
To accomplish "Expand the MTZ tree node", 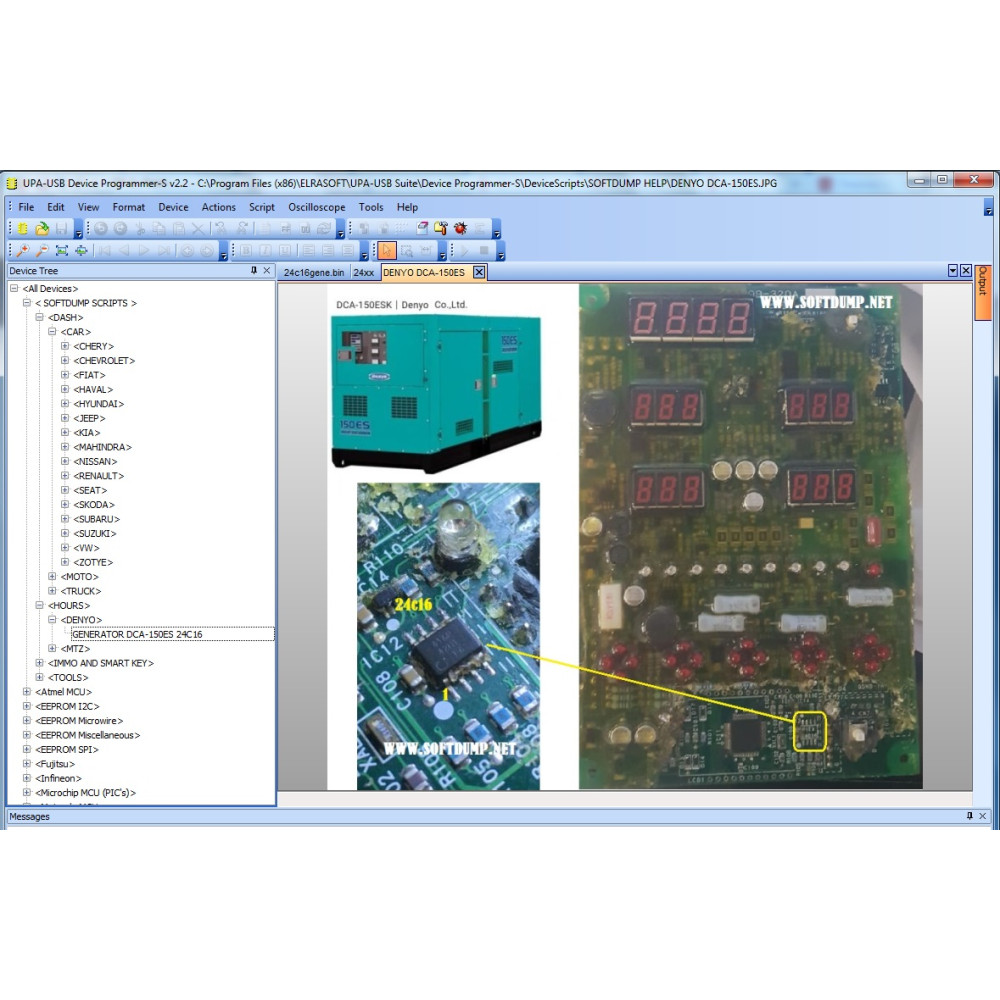I will pyautogui.click(x=52, y=649).
